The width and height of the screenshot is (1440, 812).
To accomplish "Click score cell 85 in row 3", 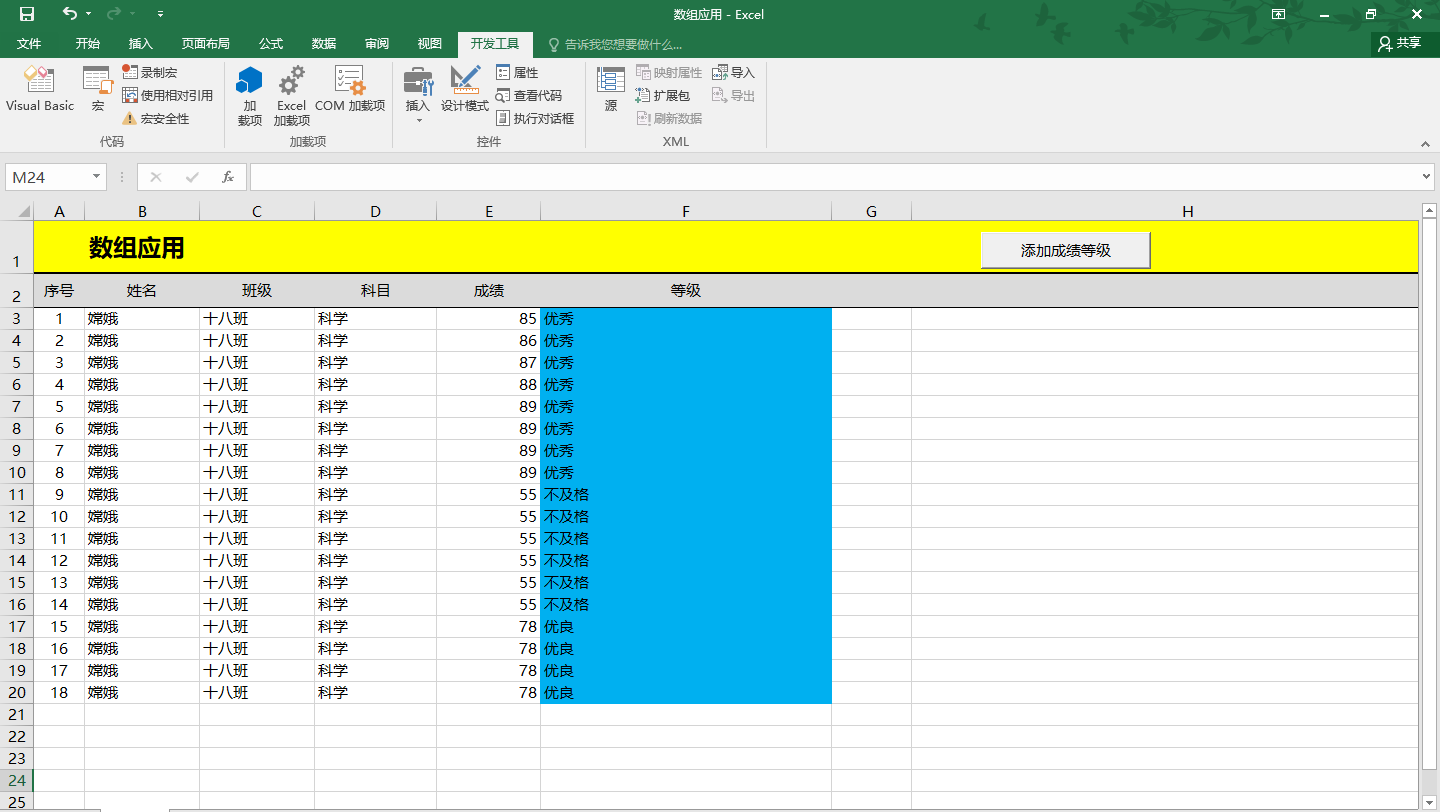I will click(488, 319).
